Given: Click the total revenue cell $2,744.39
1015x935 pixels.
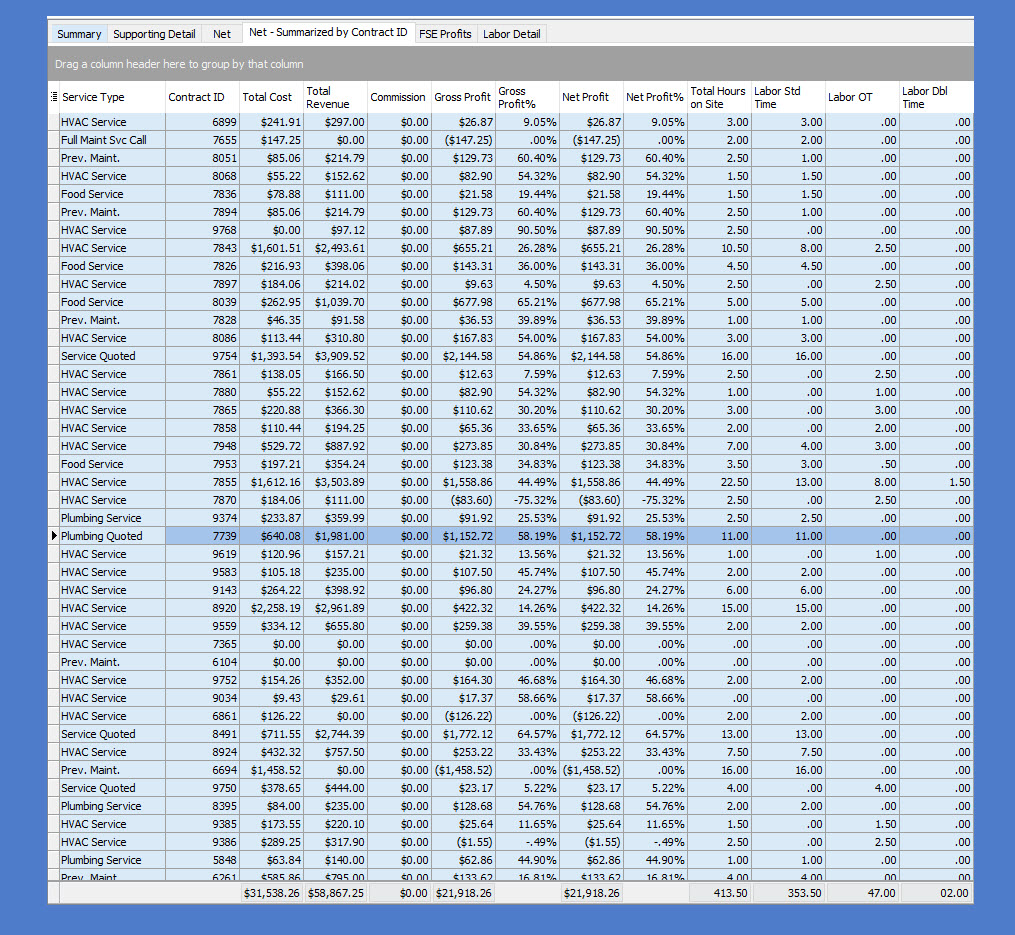Looking at the screenshot, I should point(335,734).
